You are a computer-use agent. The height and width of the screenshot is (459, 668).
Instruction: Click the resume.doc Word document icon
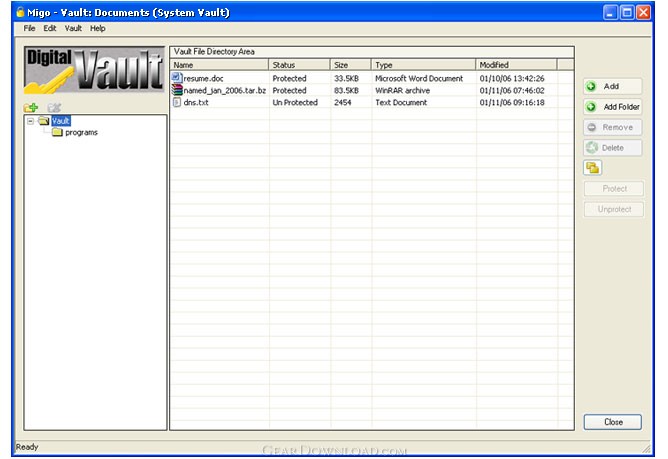(x=177, y=78)
